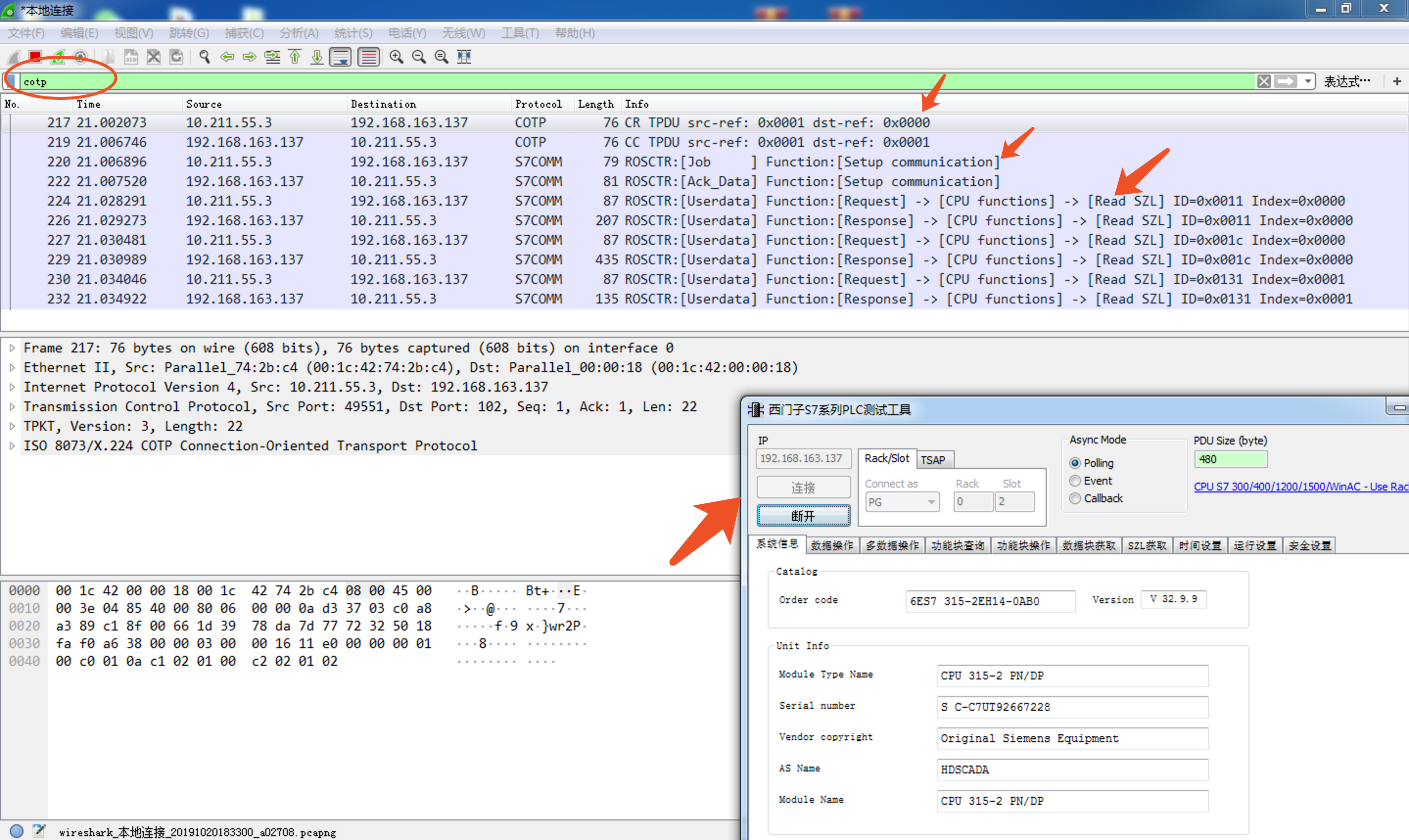The height and width of the screenshot is (840, 1409).
Task: Open the Connect as PG dropdown
Action: [x=902, y=502]
